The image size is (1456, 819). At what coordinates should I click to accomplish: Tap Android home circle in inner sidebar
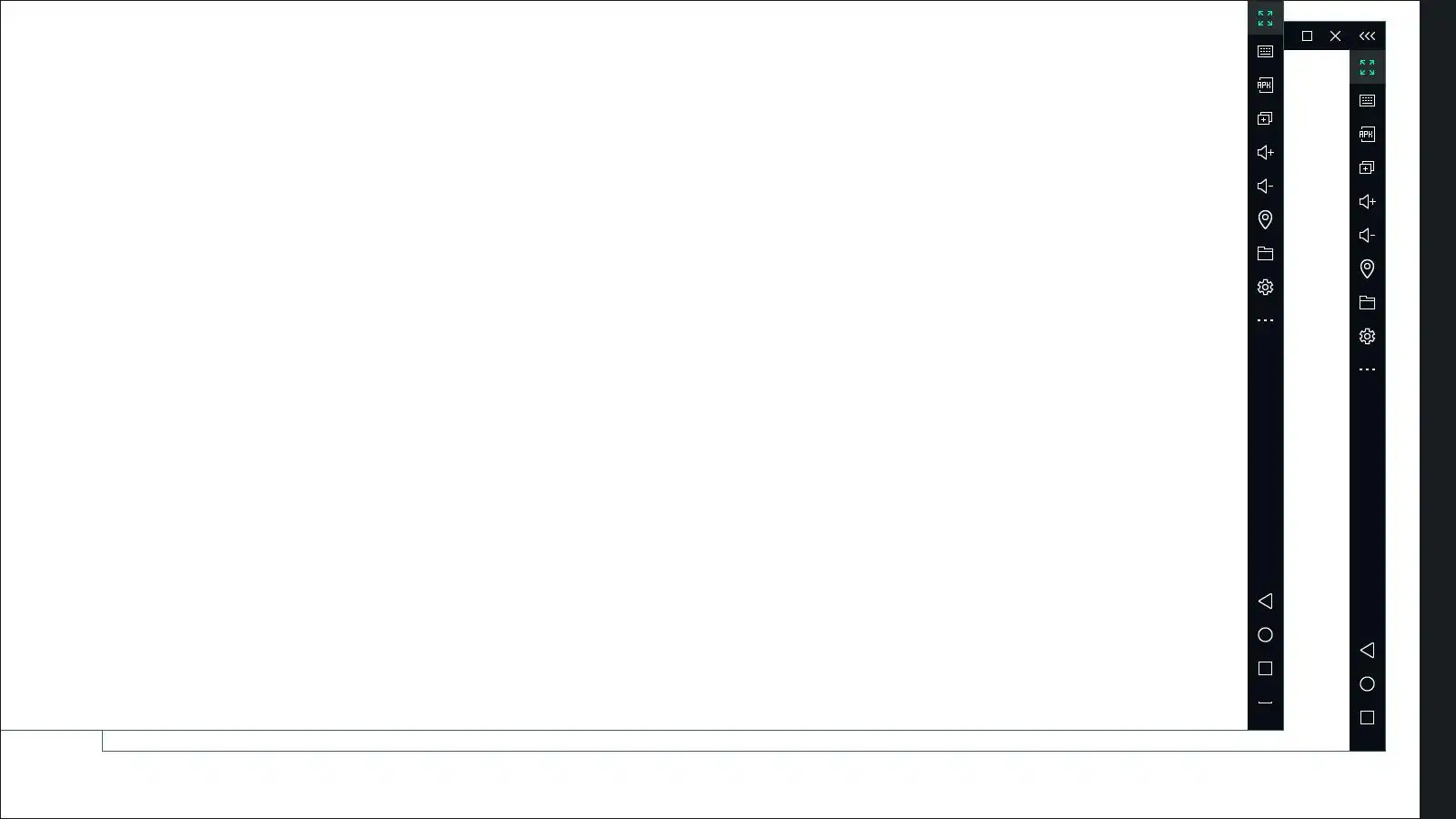tap(1265, 635)
